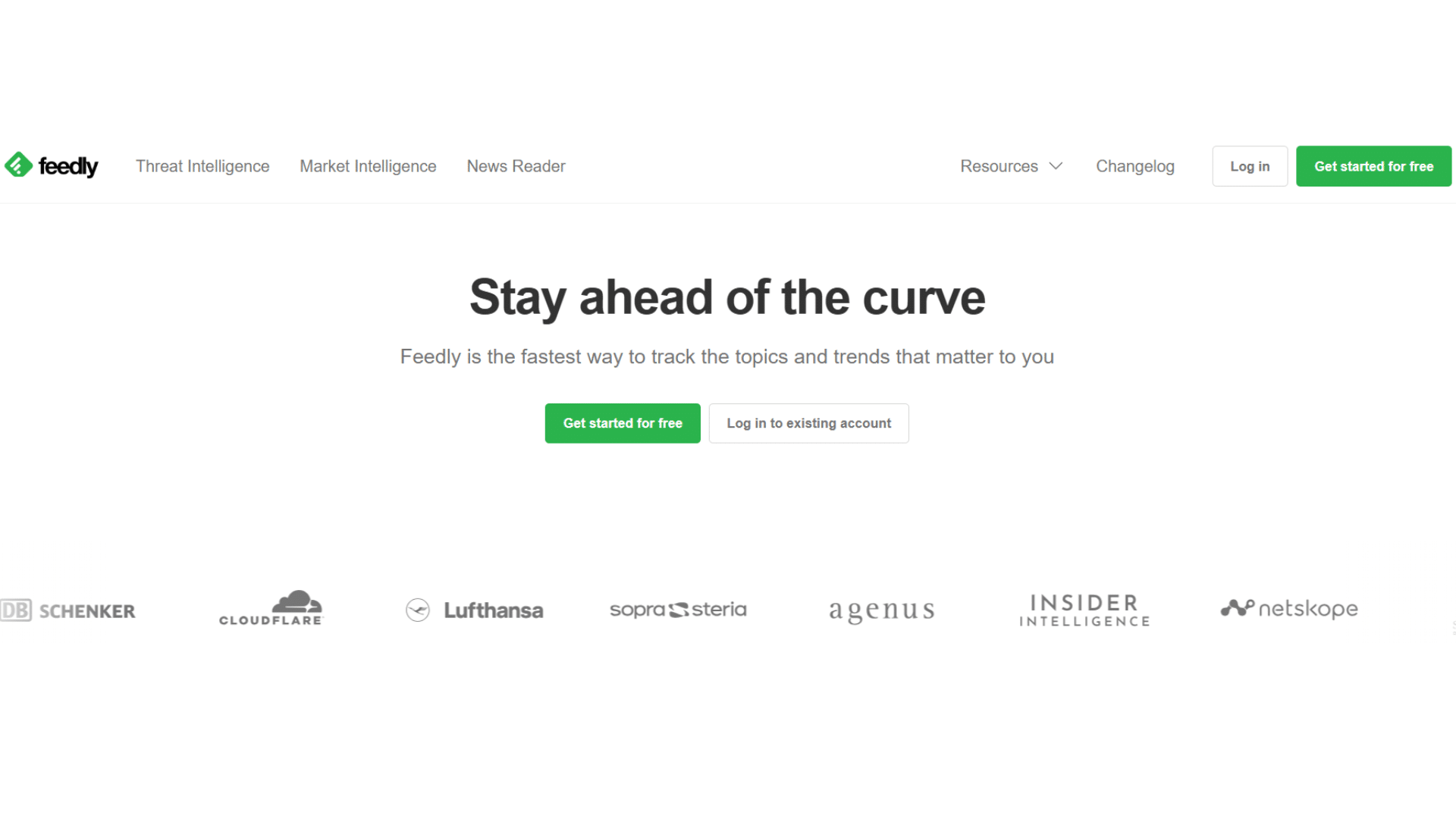Click the News Reader nav icon
1456x819 pixels.
pos(516,166)
